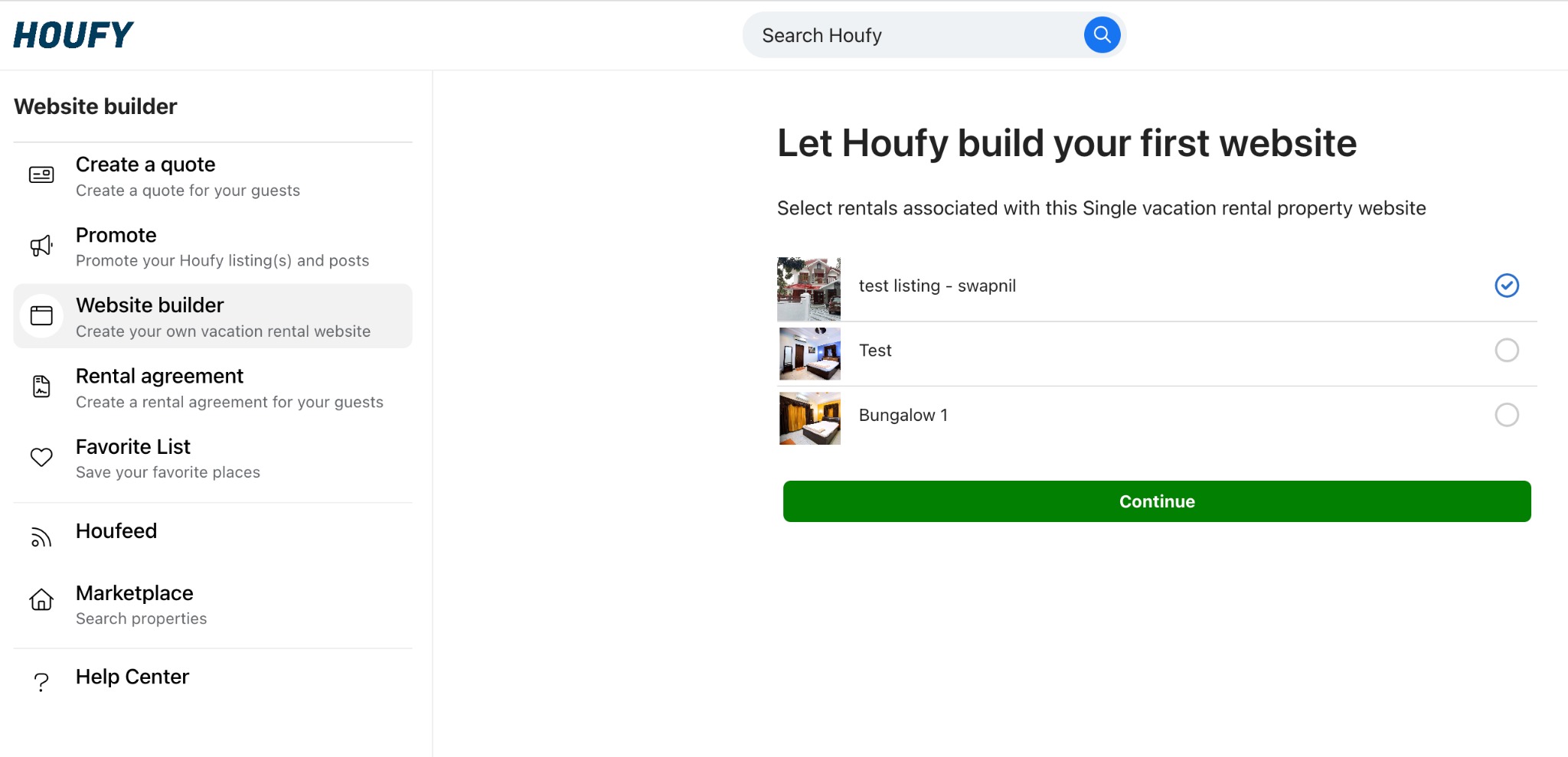
Task: Open the Help Center link
Action: point(213,681)
